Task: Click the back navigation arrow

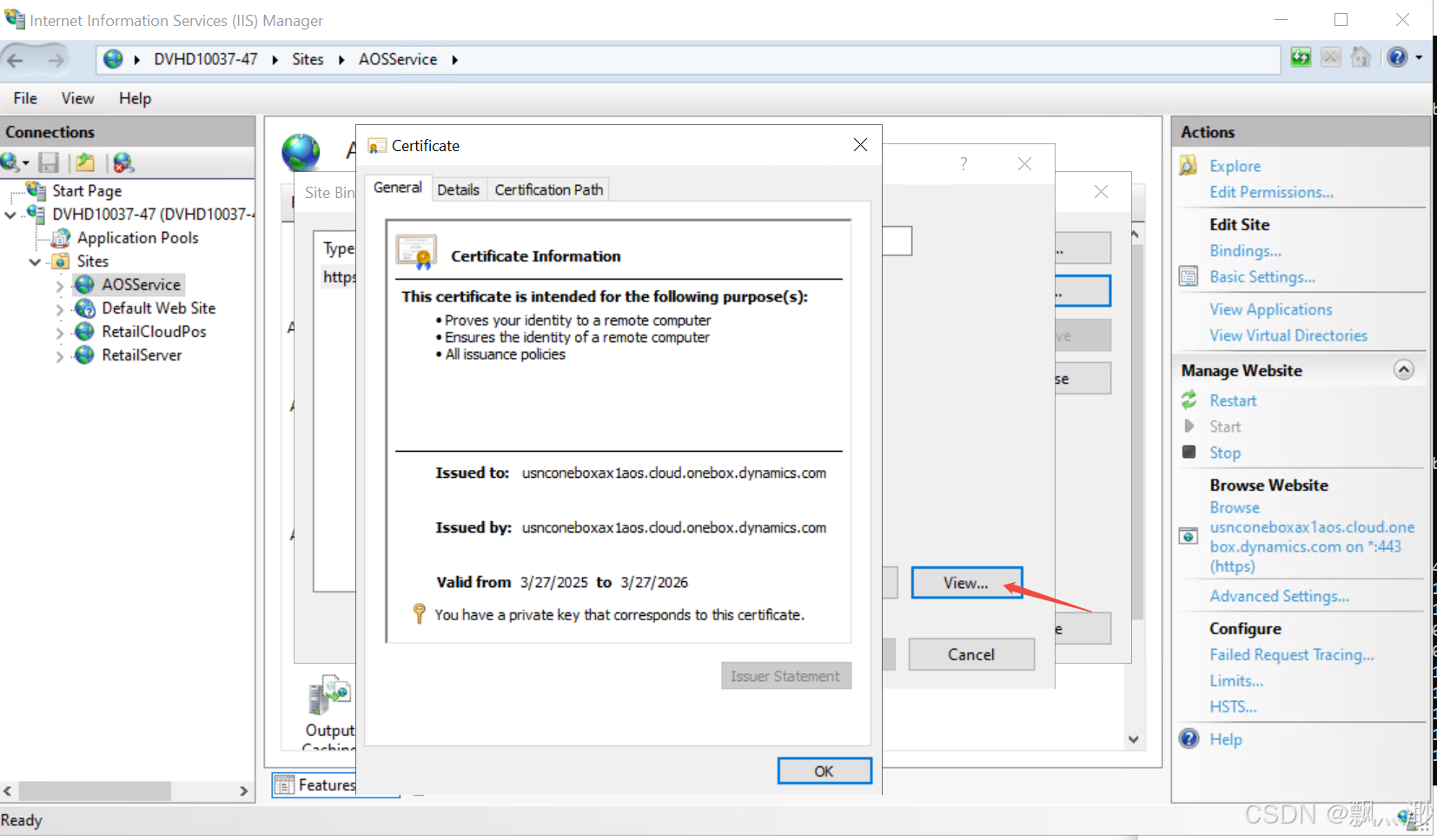Action: tap(16, 60)
